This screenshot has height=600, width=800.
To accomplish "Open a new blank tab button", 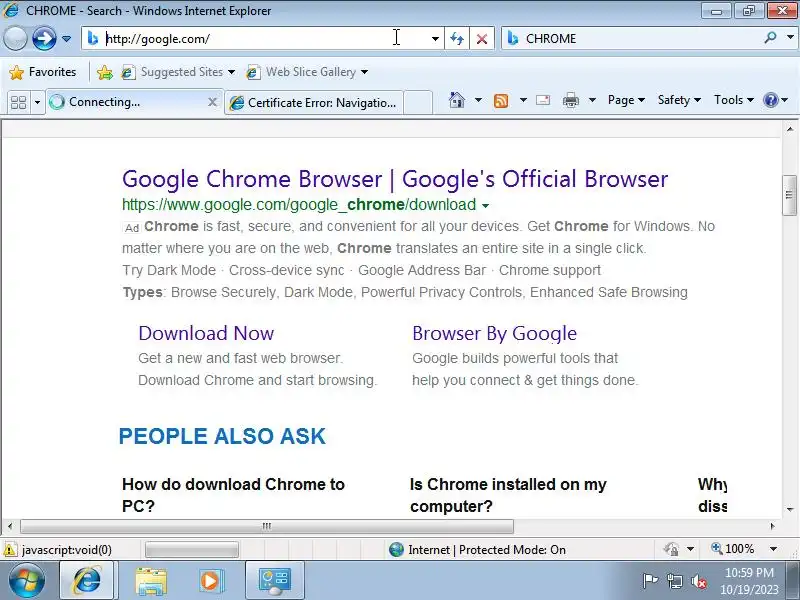I will point(418,102).
